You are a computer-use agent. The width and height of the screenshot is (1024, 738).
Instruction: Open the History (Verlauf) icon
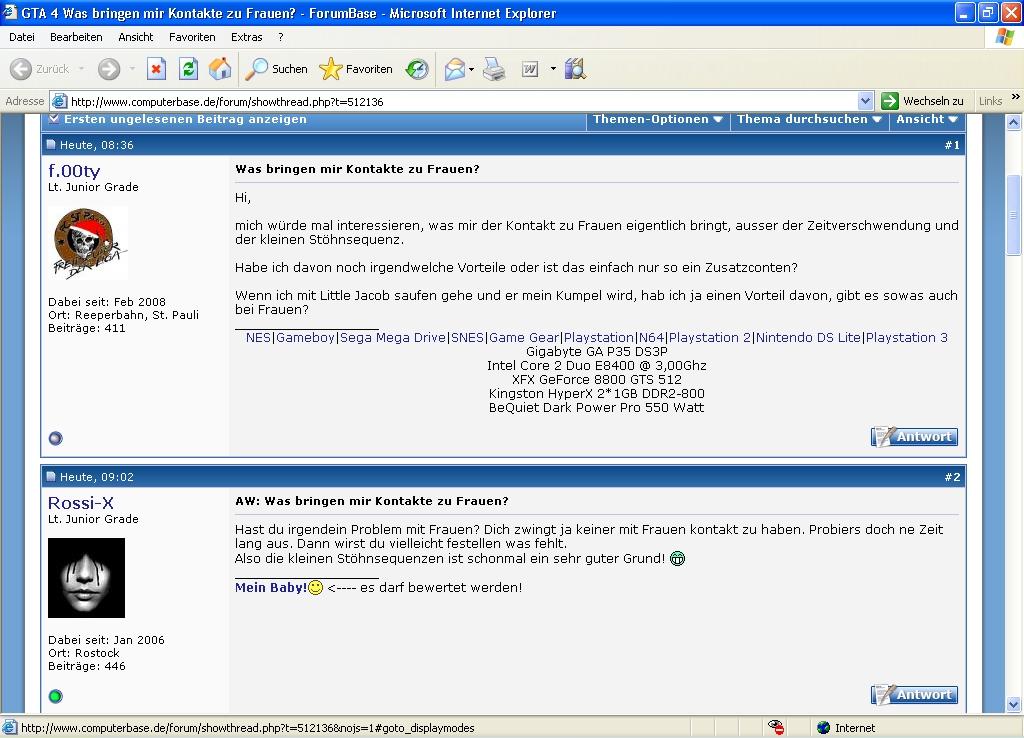click(417, 69)
